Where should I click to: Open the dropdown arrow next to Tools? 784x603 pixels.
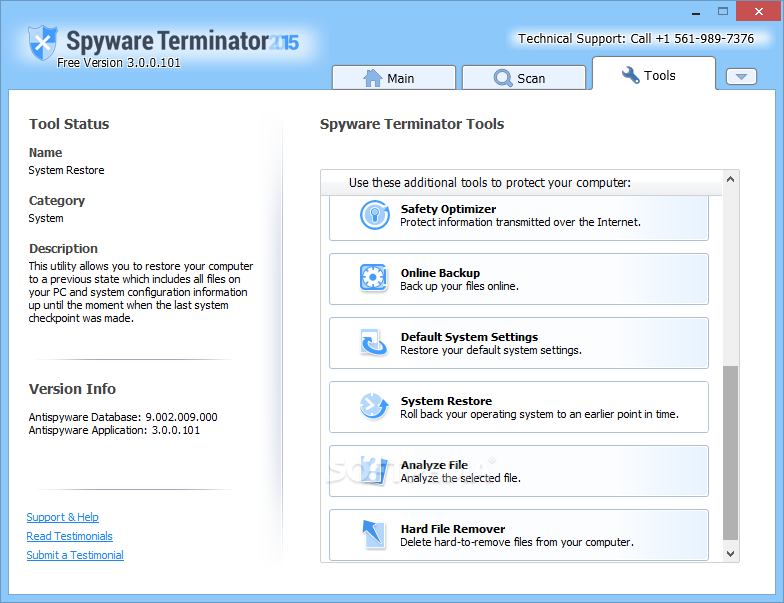741,76
